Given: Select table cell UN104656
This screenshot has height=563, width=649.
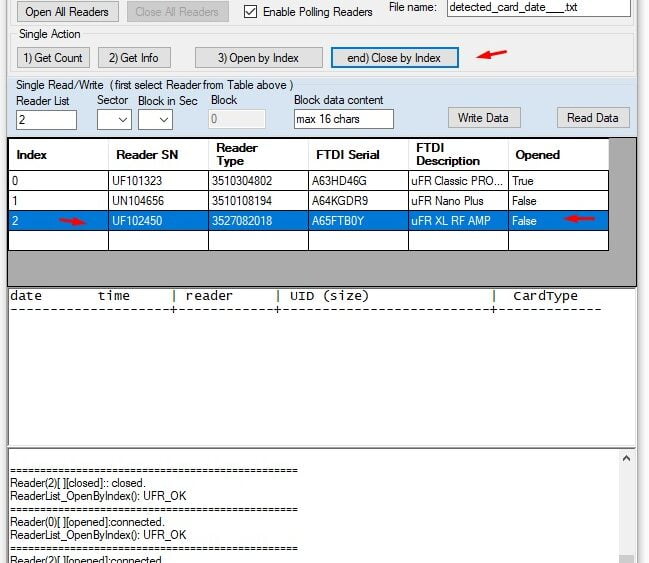Looking at the screenshot, I should pos(159,201).
